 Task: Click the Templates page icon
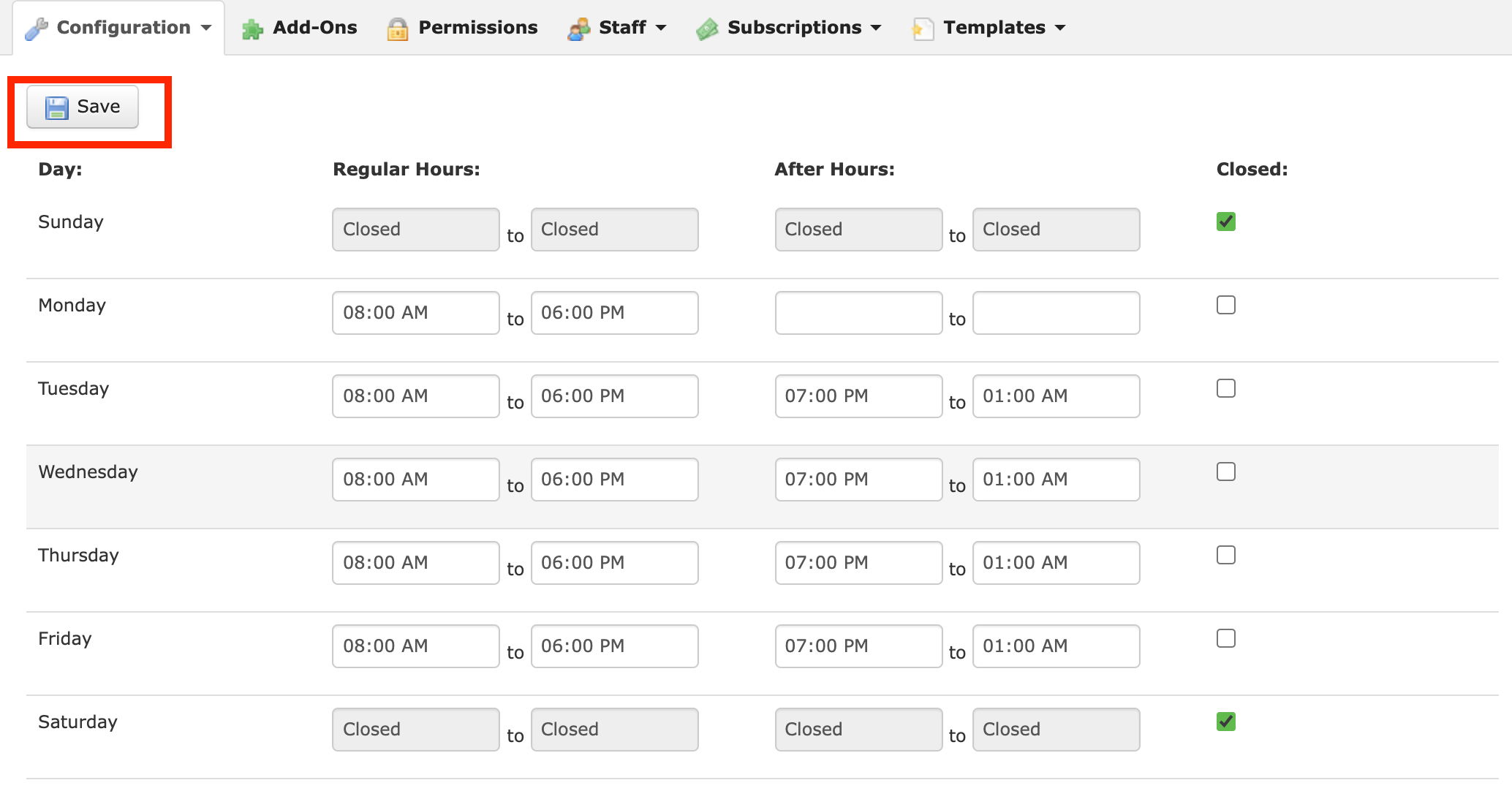[x=923, y=29]
